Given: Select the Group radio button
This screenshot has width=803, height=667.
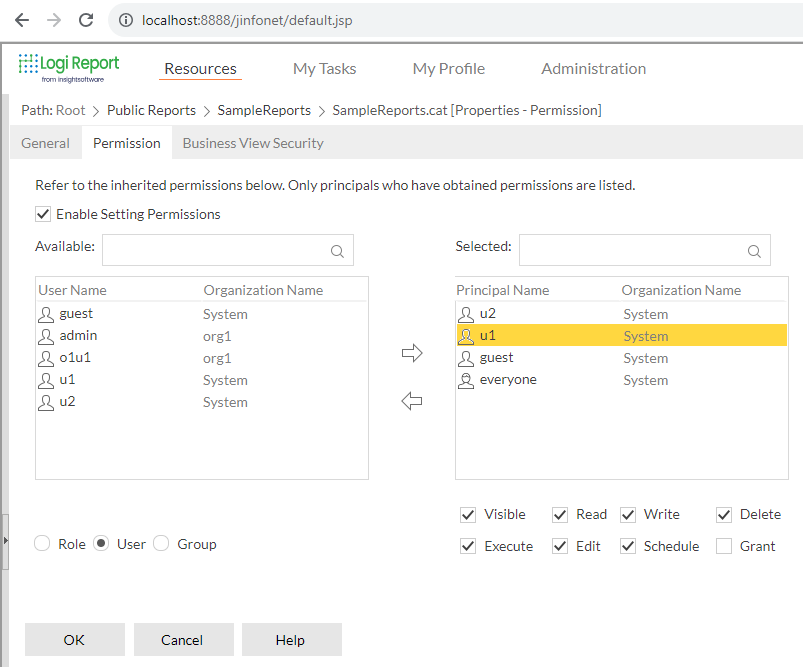Looking at the screenshot, I should pos(161,543).
